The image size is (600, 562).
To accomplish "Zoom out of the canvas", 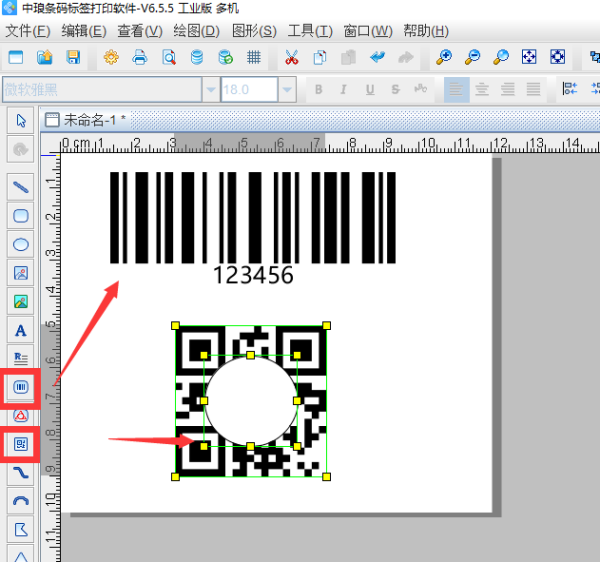I will coord(473,57).
